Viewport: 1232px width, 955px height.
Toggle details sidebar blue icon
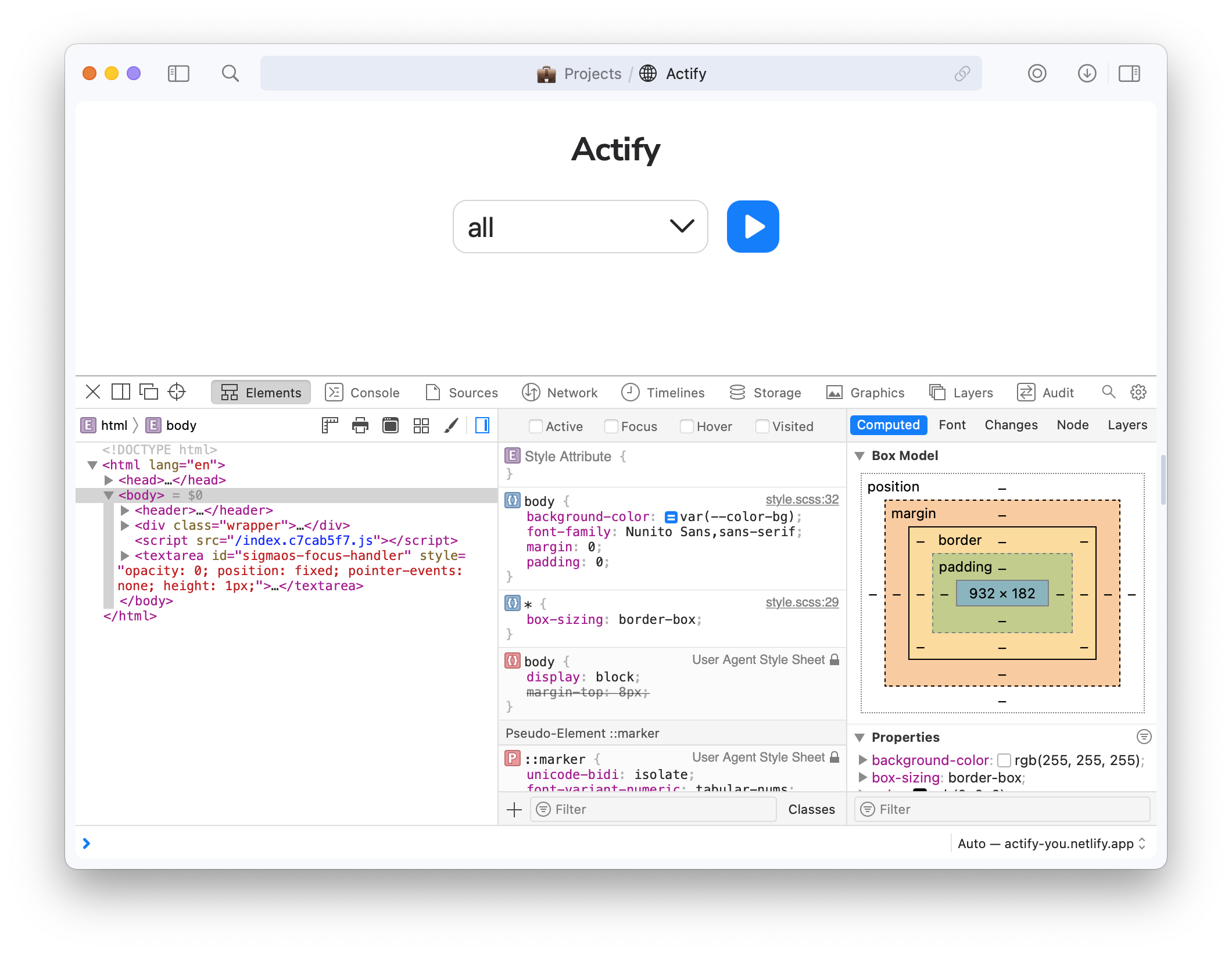tap(482, 426)
